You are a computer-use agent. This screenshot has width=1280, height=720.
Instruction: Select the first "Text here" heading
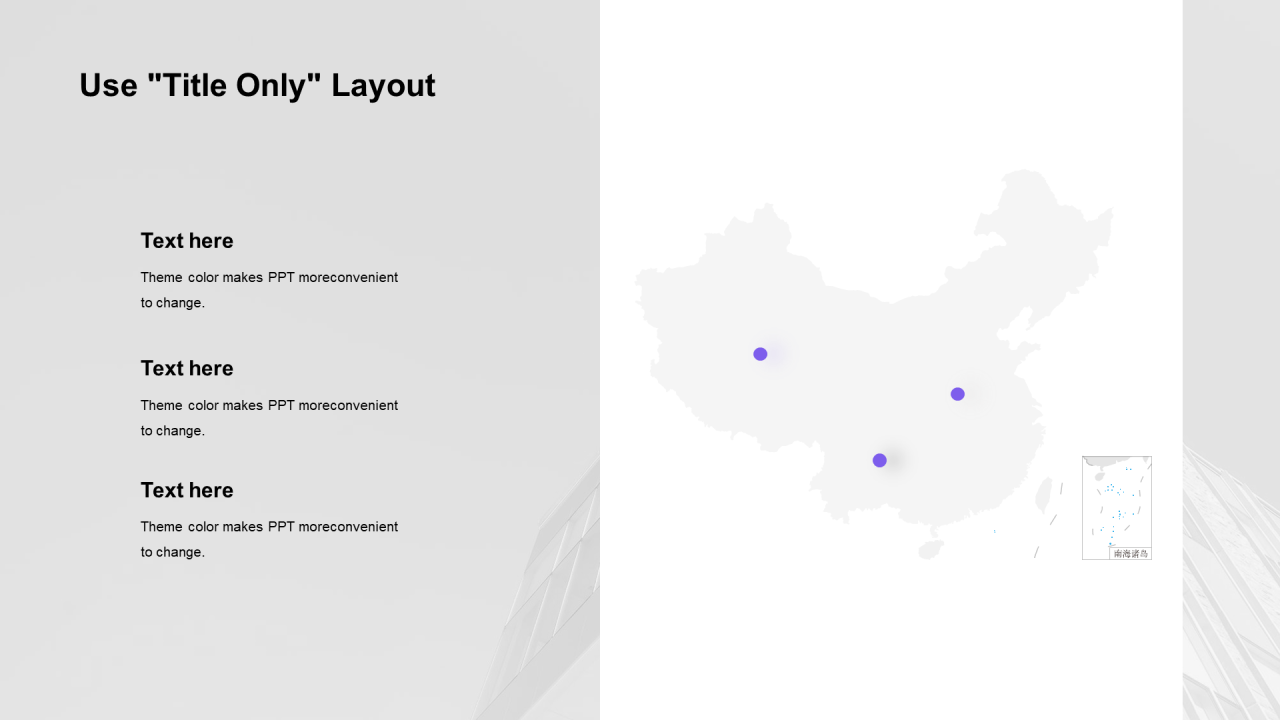point(187,241)
